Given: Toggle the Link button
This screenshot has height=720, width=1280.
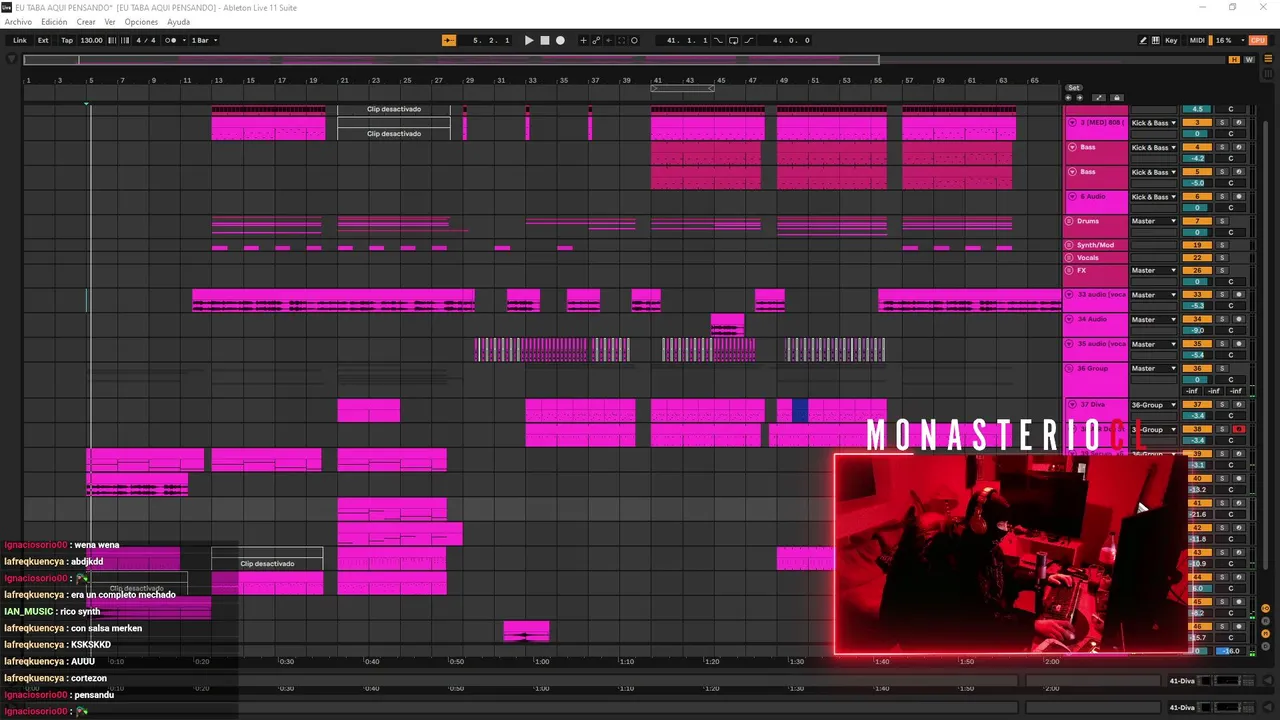Looking at the screenshot, I should [x=20, y=40].
